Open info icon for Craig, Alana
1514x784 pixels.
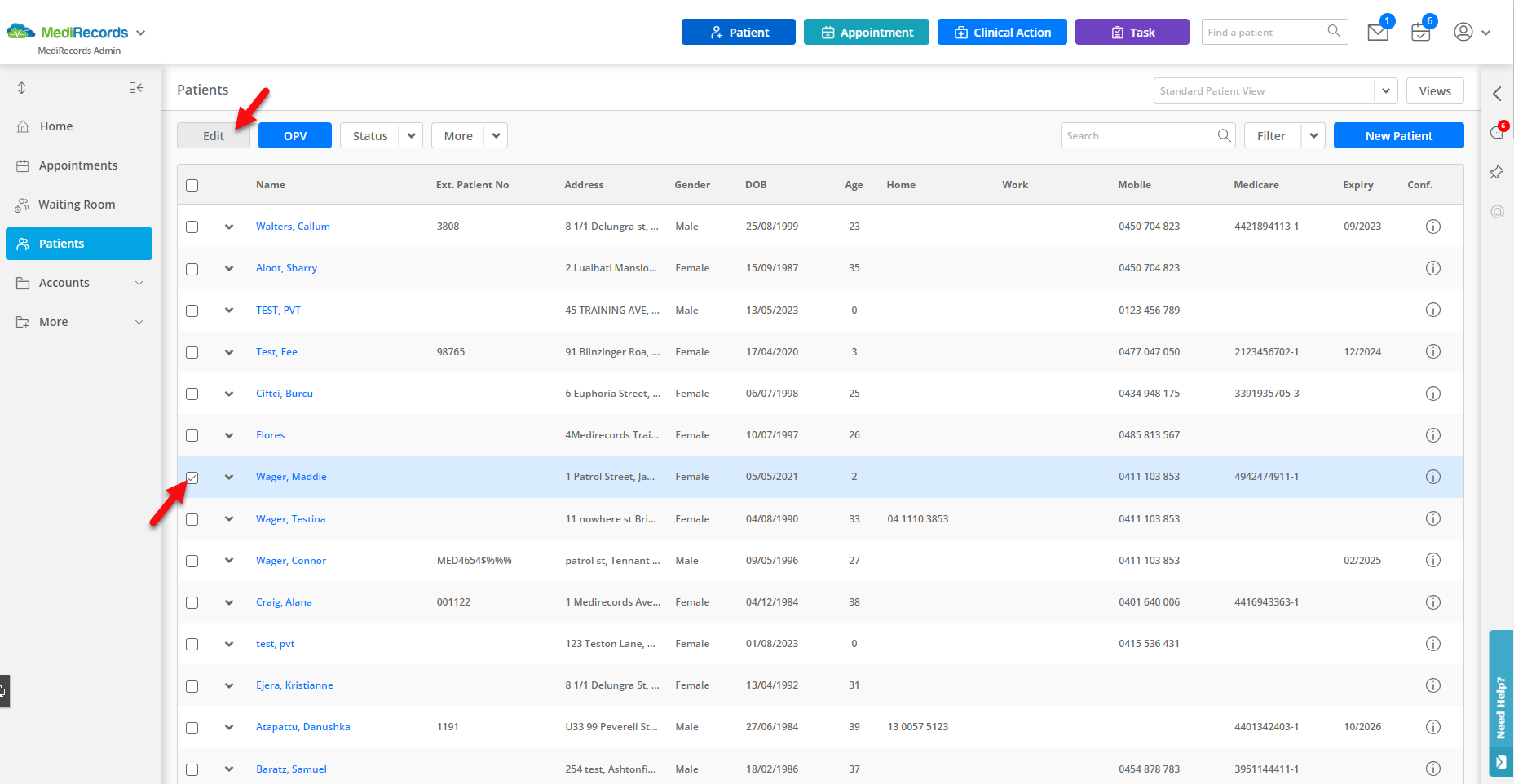[1432, 602]
